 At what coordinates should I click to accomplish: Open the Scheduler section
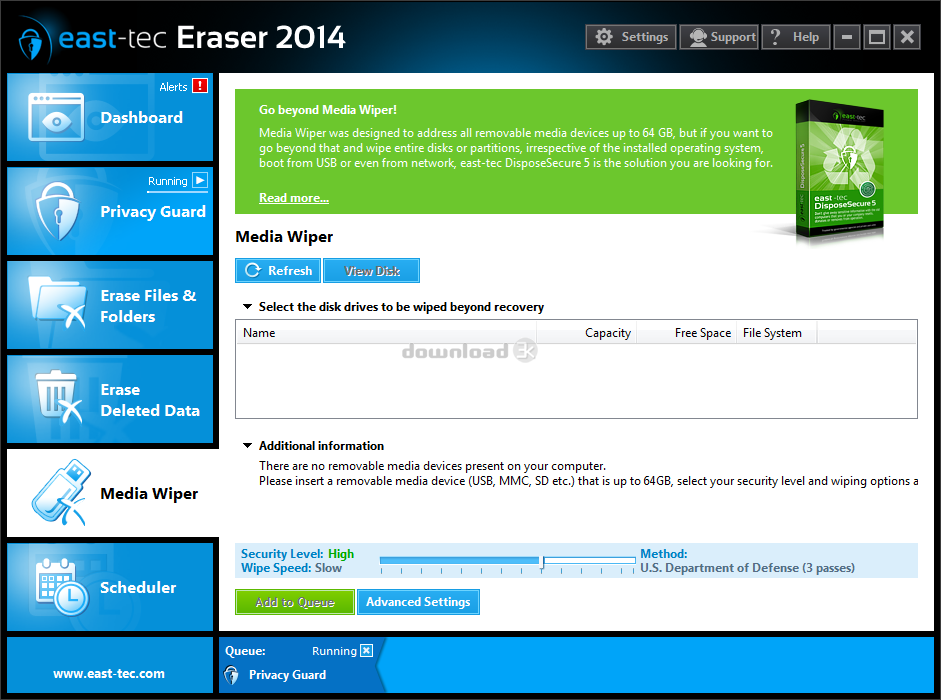click(x=110, y=587)
